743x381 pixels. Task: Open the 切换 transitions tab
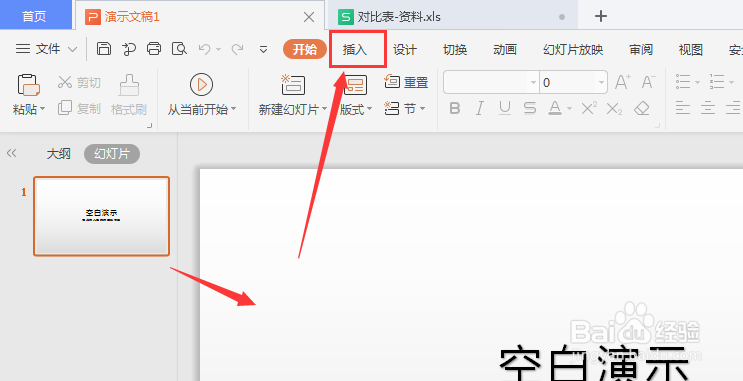point(455,49)
